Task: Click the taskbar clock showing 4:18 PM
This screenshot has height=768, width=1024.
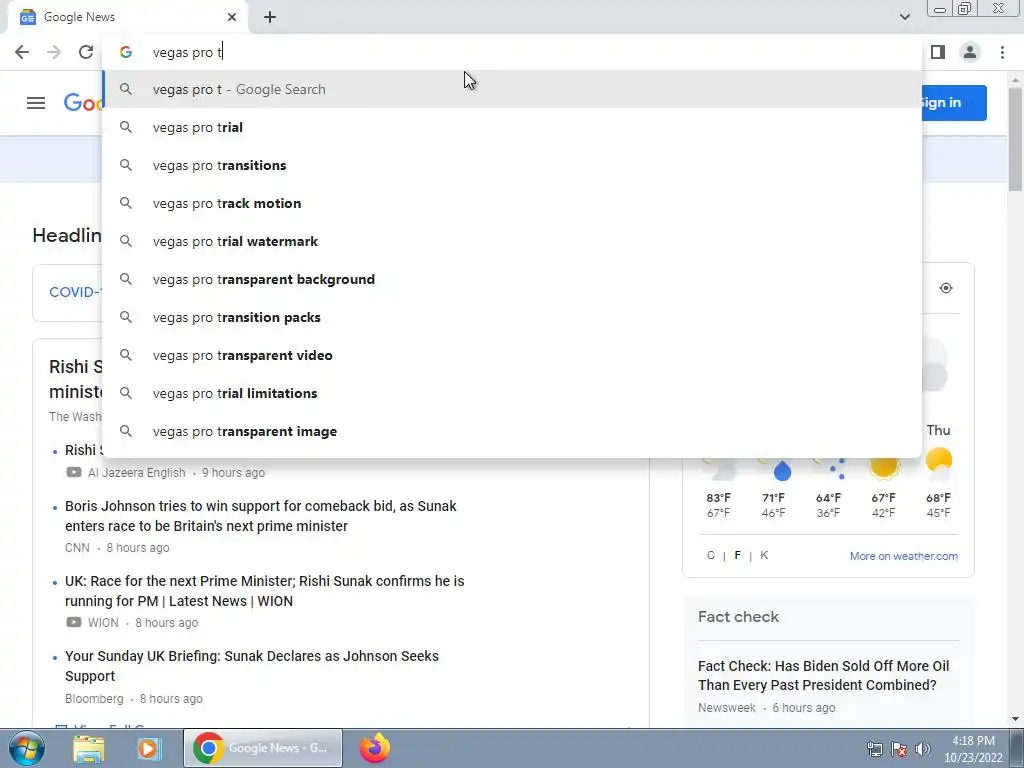Action: tap(973, 749)
